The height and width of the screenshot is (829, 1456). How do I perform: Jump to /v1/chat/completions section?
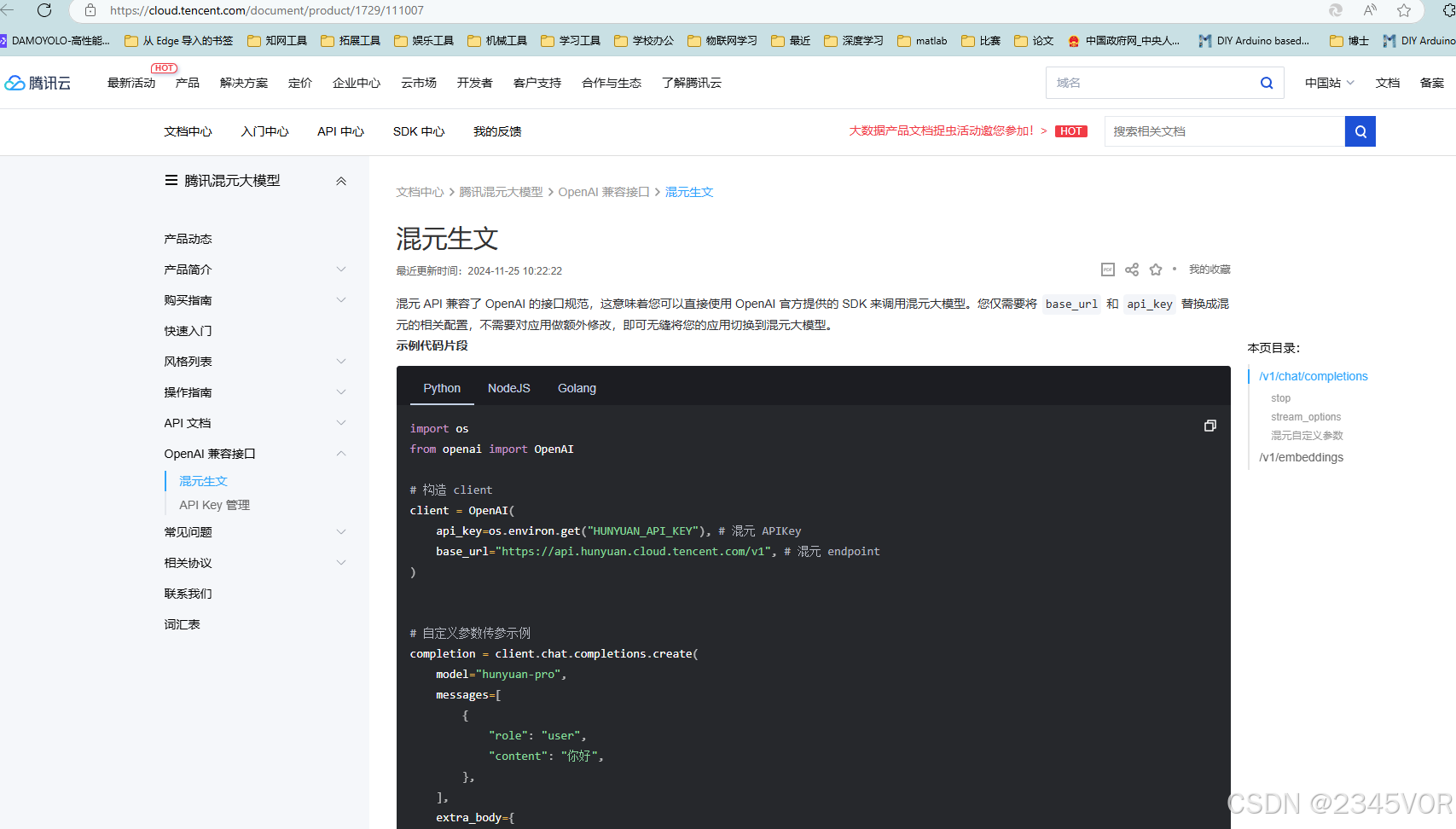pyautogui.click(x=1314, y=376)
